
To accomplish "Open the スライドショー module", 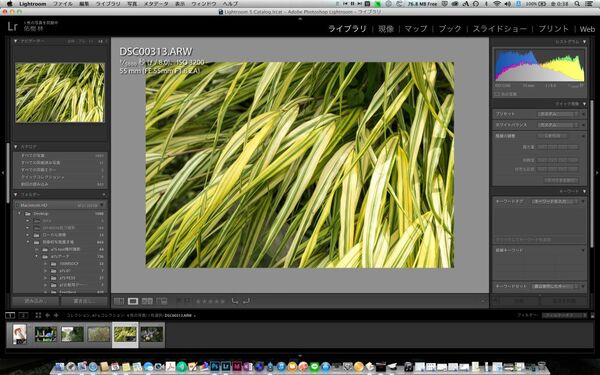I will pyautogui.click(x=500, y=29).
